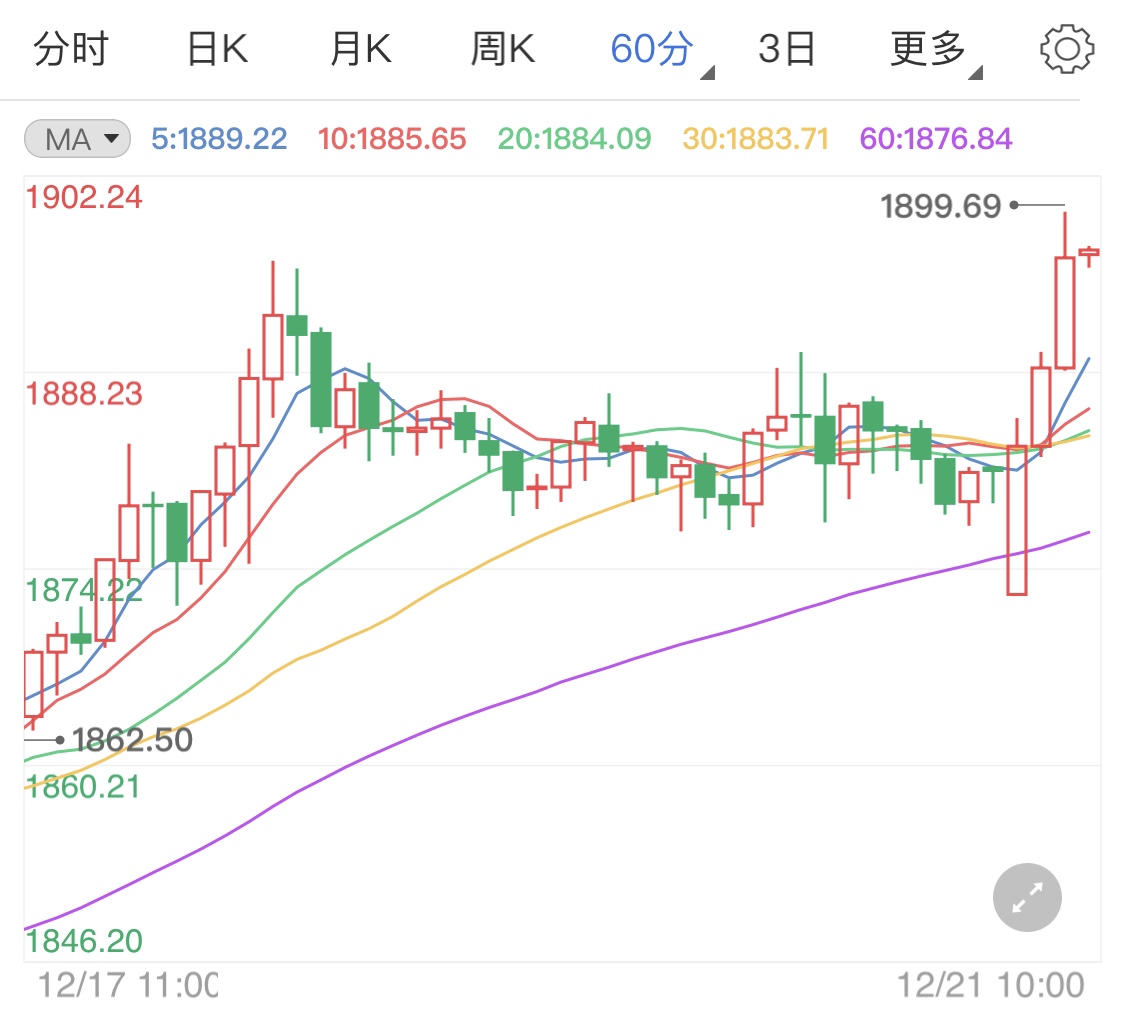Expand chart to fullscreen with arrows button
The height and width of the screenshot is (1012, 1125).
click(1027, 897)
